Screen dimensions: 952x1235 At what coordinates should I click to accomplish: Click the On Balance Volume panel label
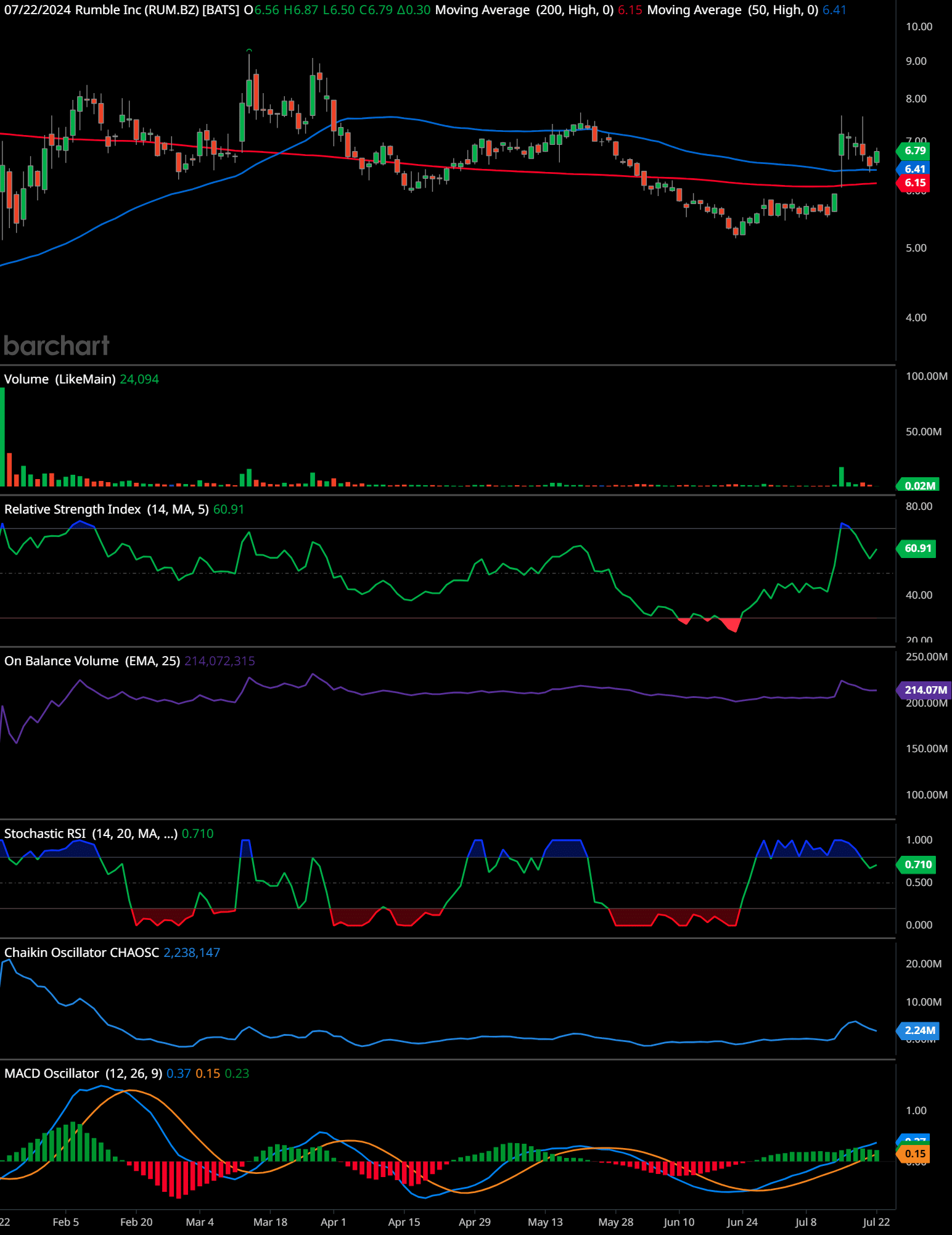coord(92,661)
